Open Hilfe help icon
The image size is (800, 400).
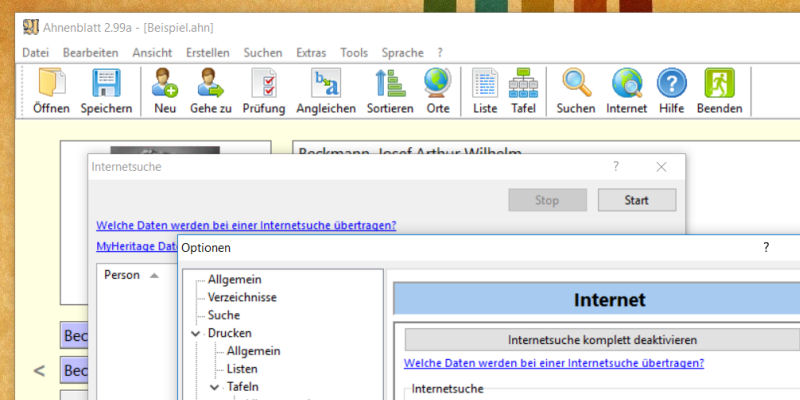click(671, 91)
